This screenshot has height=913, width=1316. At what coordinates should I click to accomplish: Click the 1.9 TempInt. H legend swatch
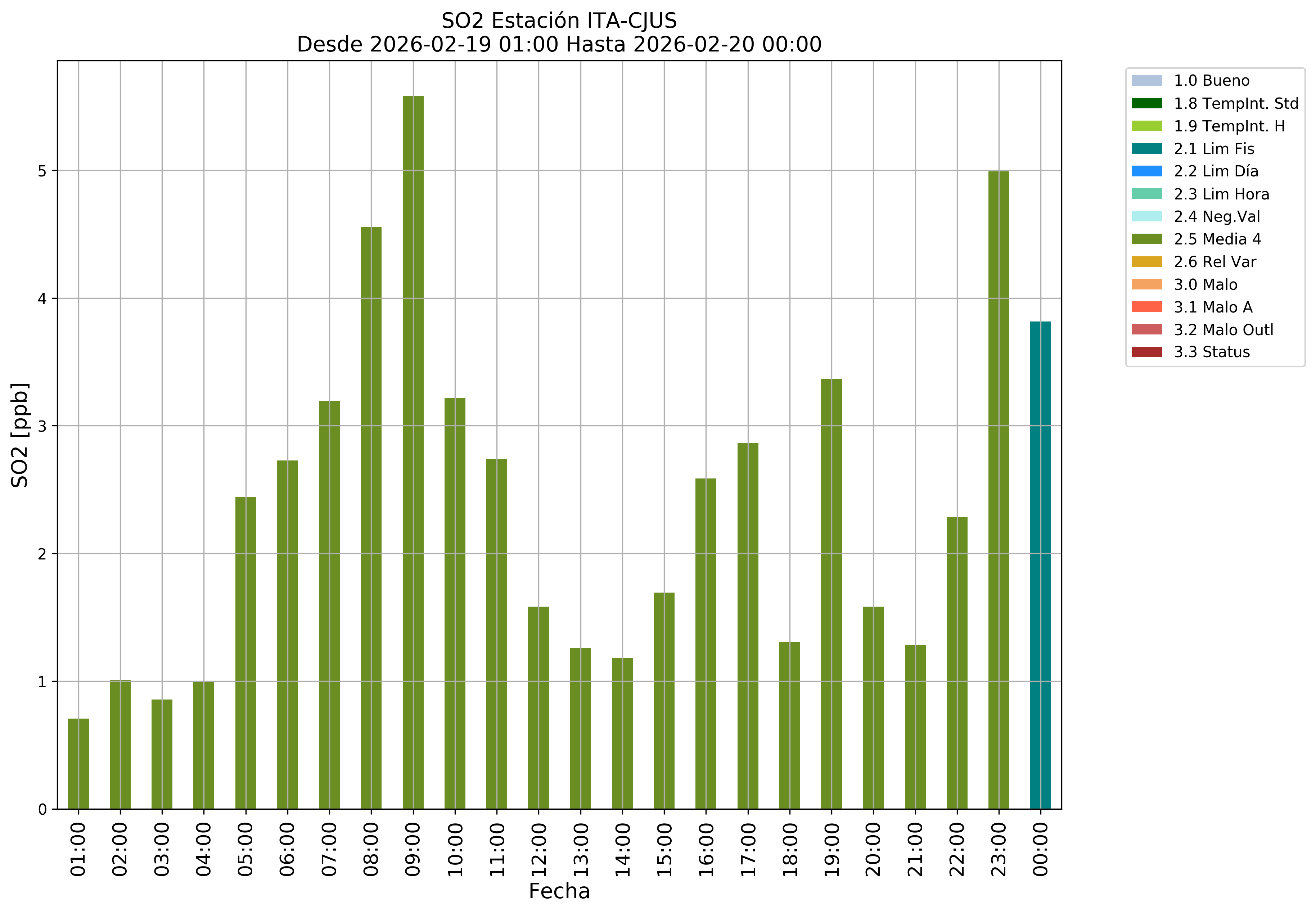point(1146,126)
